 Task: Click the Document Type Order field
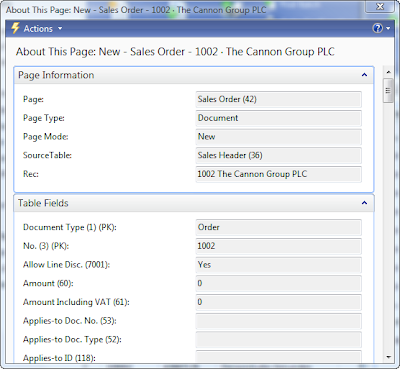(x=279, y=227)
